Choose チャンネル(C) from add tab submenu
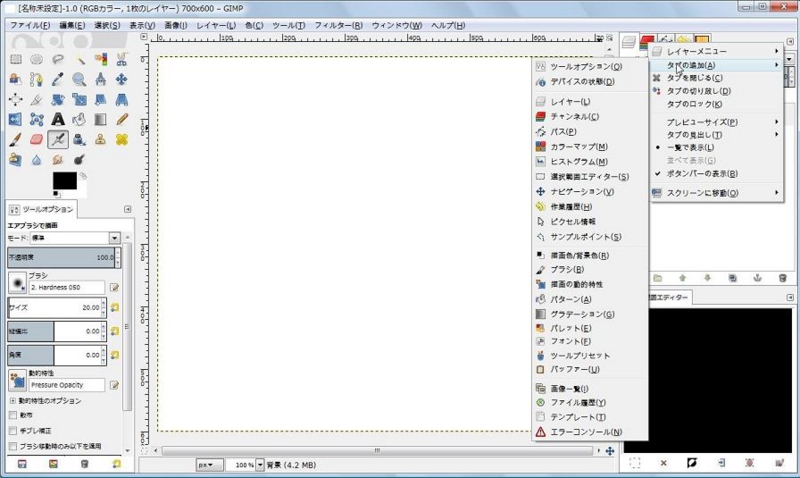This screenshot has height=478, width=800. click(x=590, y=116)
